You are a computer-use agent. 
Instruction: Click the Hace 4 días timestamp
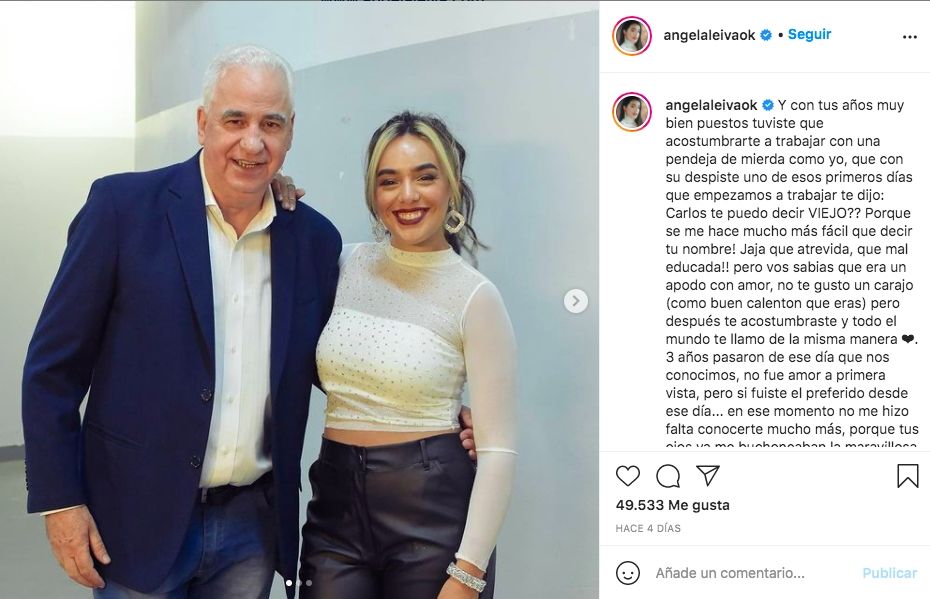(648, 528)
